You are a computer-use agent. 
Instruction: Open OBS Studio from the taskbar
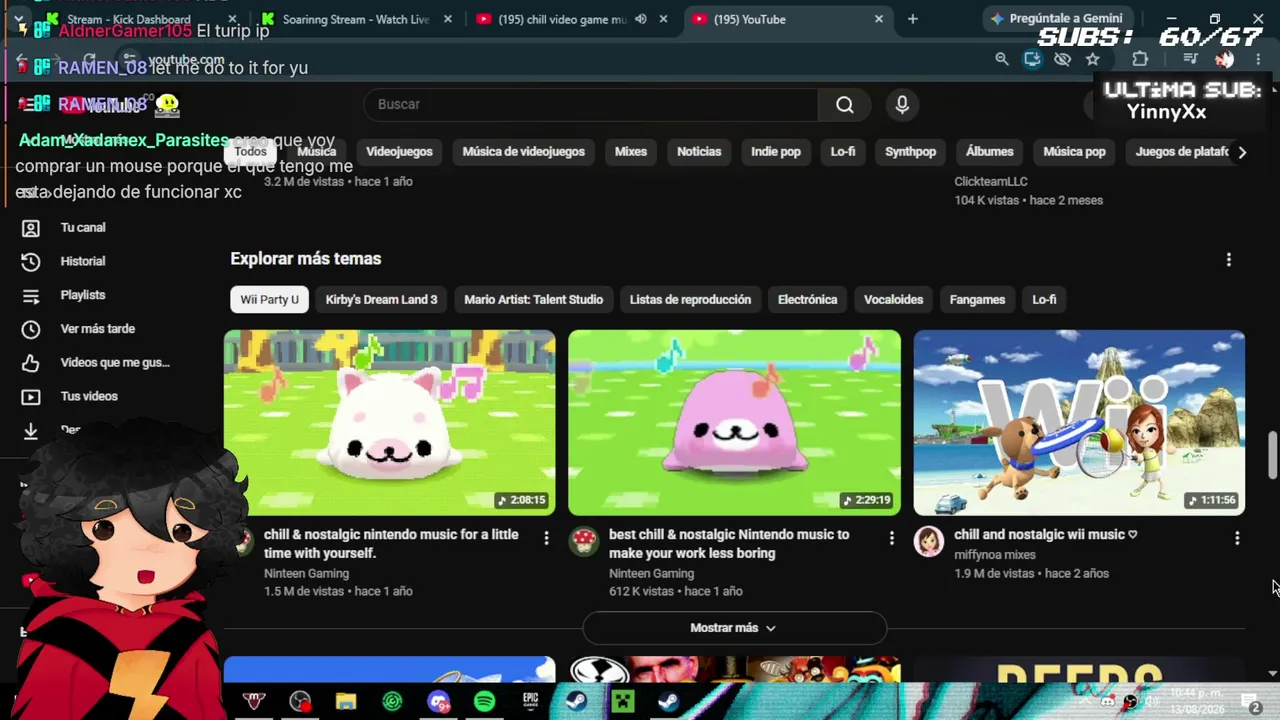click(300, 701)
